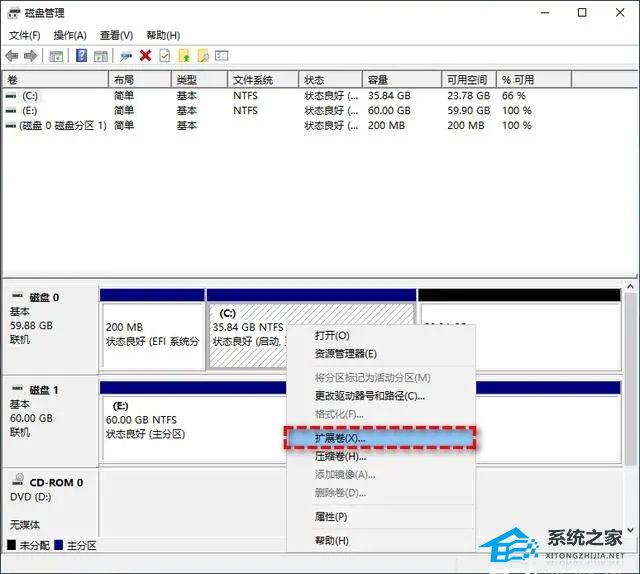Click the show/hide console tree icon
The height and width of the screenshot is (574, 640).
point(56,56)
